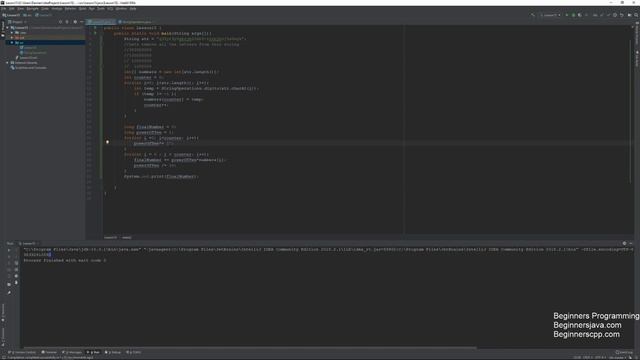Hide the Project panel with minus icon
The height and width of the screenshot is (360, 640).
click(82, 22)
